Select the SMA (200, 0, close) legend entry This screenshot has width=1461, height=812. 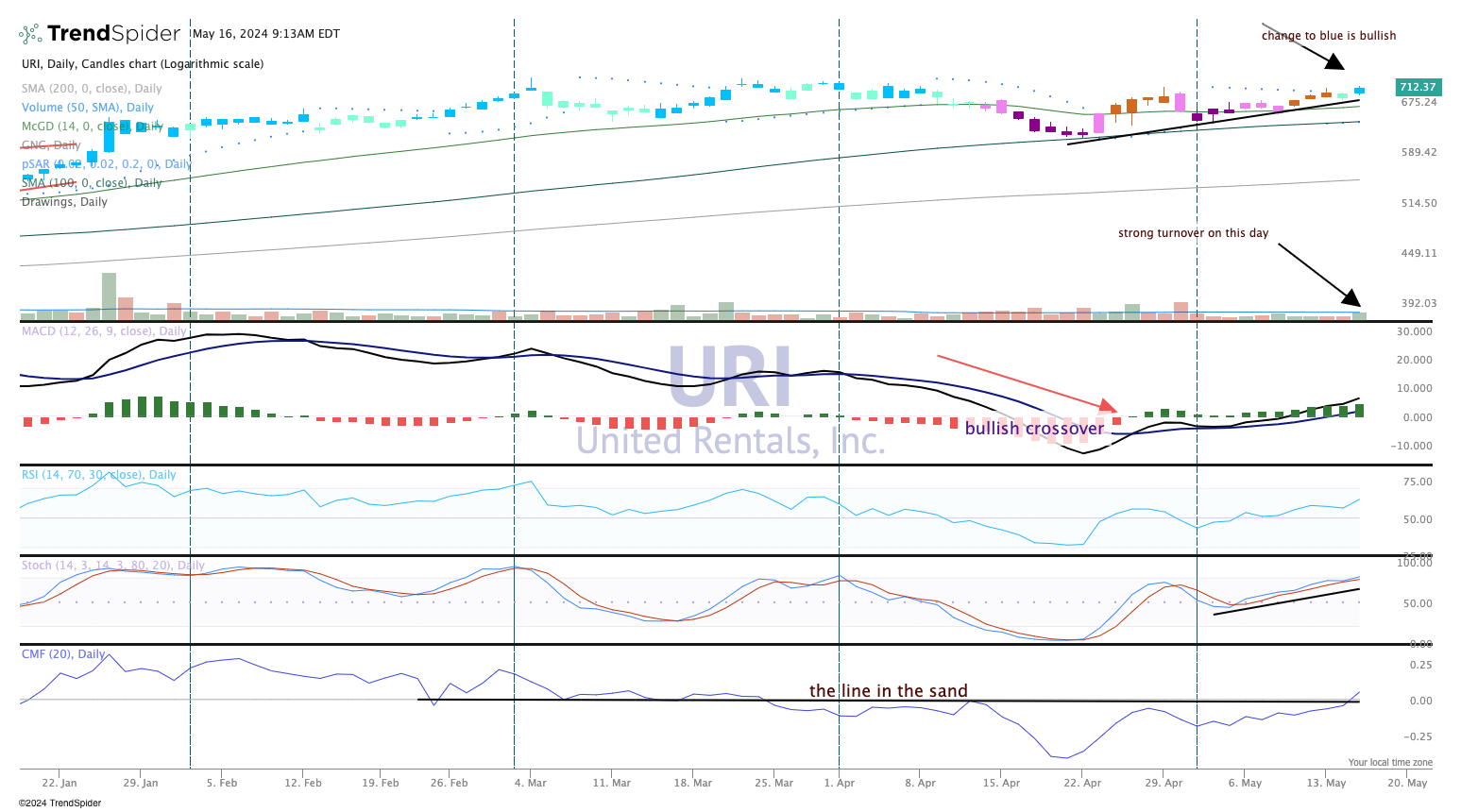pyautogui.click(x=92, y=89)
